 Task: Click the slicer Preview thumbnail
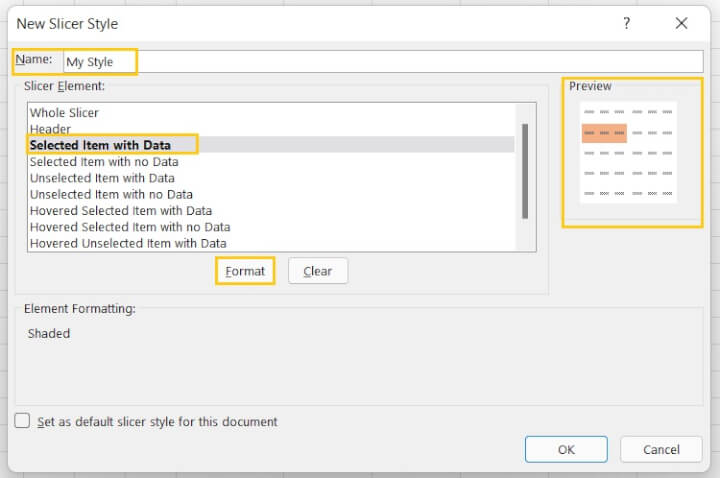click(629, 152)
